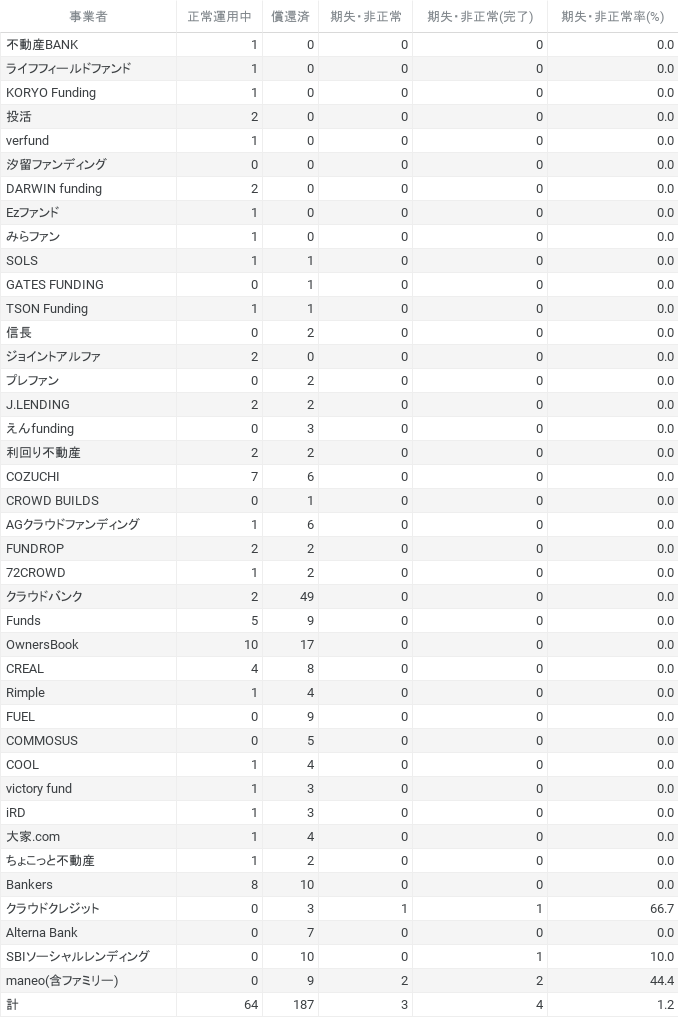Select the KORYO Funding cell
This screenshot has height=1021, width=678.
(88, 92)
